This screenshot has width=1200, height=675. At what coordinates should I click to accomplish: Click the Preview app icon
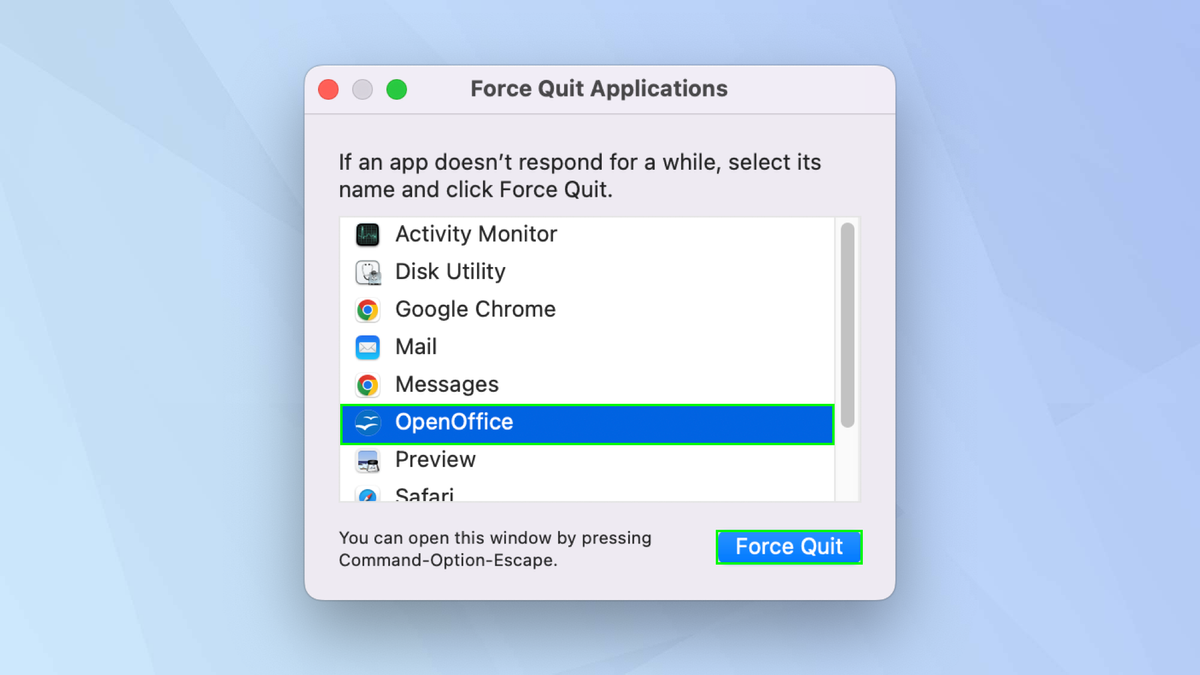click(367, 460)
